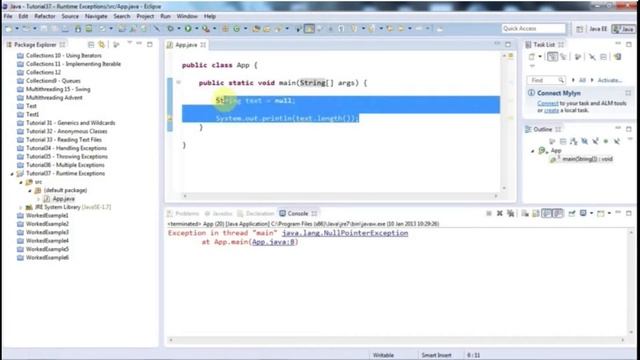Click the Clear Console icon
640x360 pixels.
coord(525,213)
